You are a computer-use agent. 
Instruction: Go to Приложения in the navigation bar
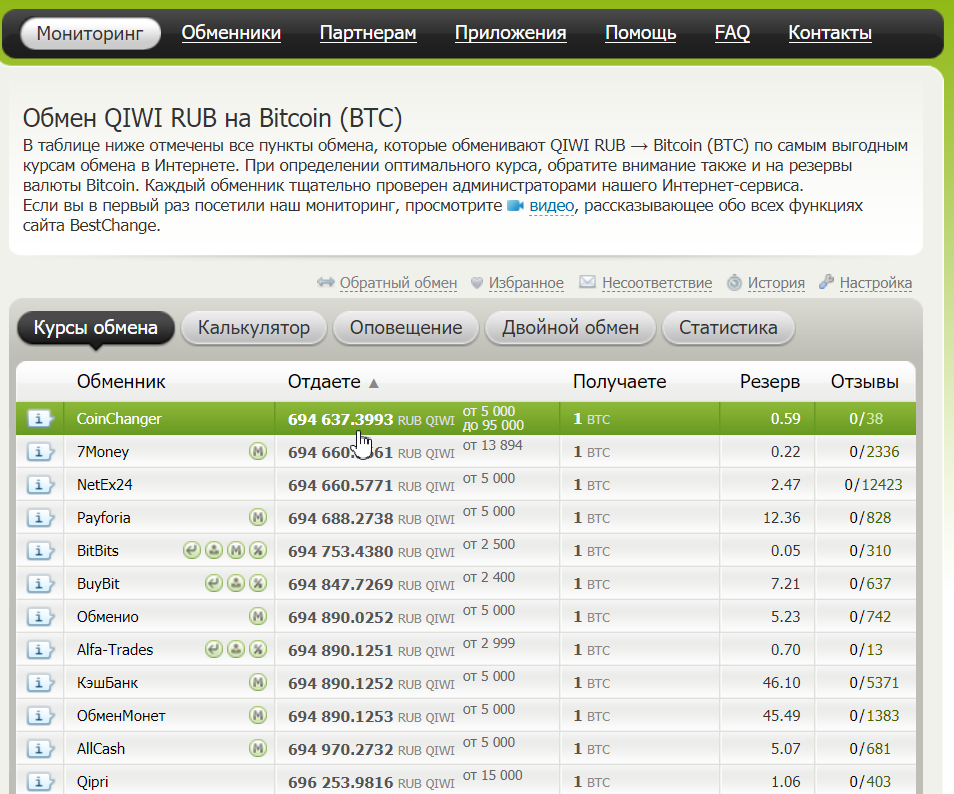coord(510,33)
